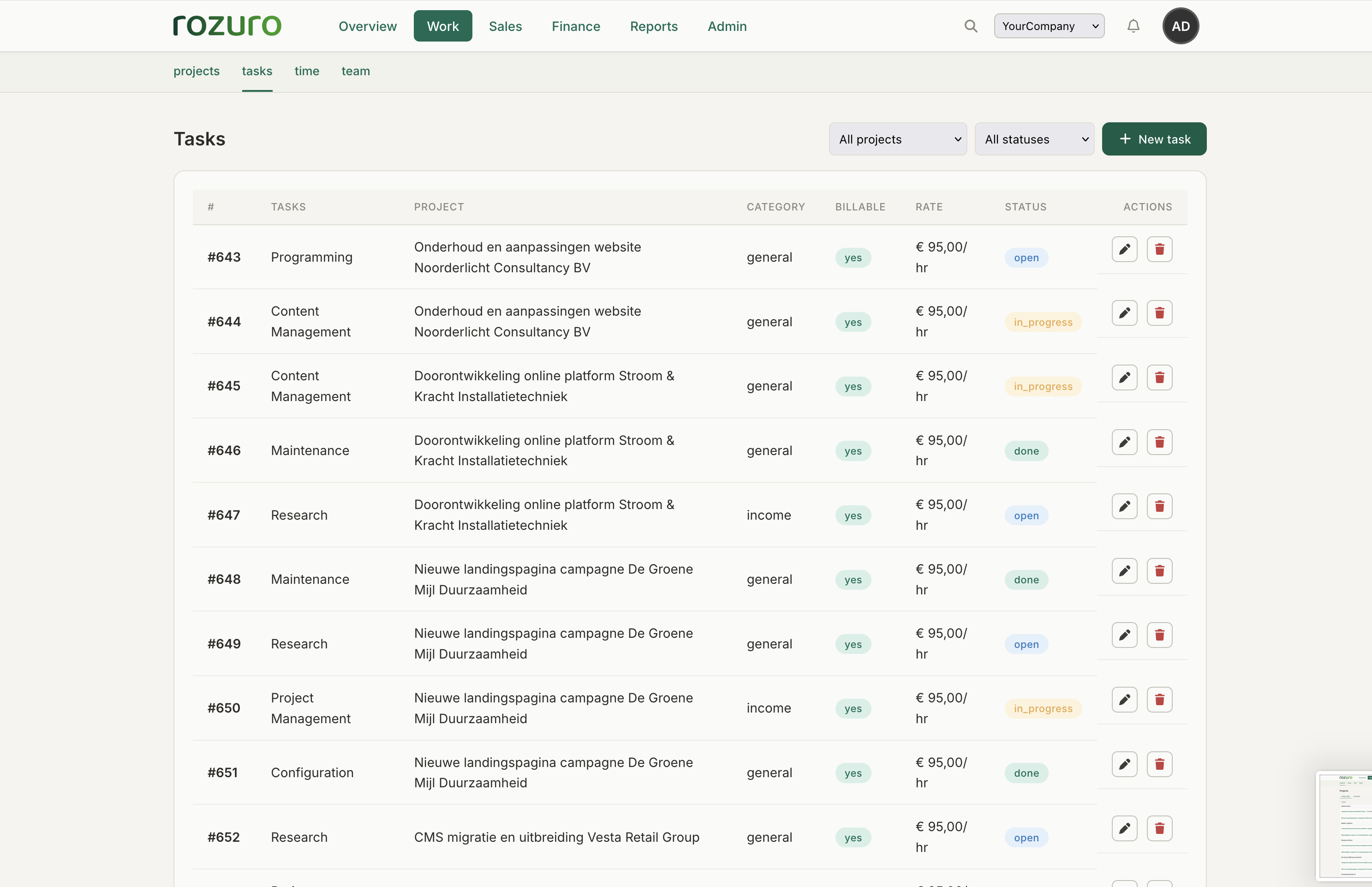Click the PROJECT column header
The width and height of the screenshot is (1372, 887).
coord(439,207)
